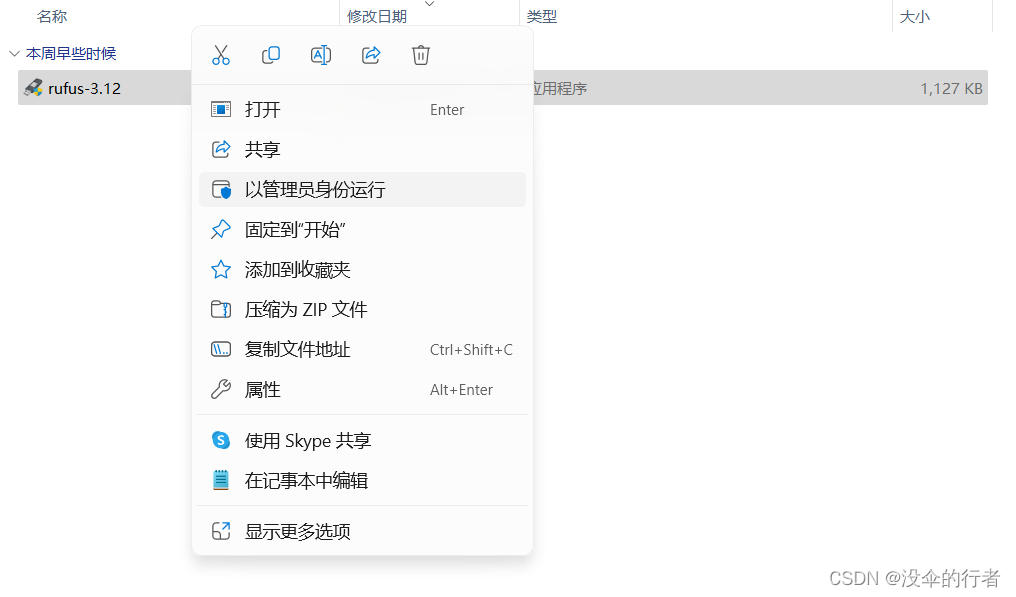Click the star icon beside 添加到收藏夹
Screen dimensions: 1016x597
pos(221,270)
